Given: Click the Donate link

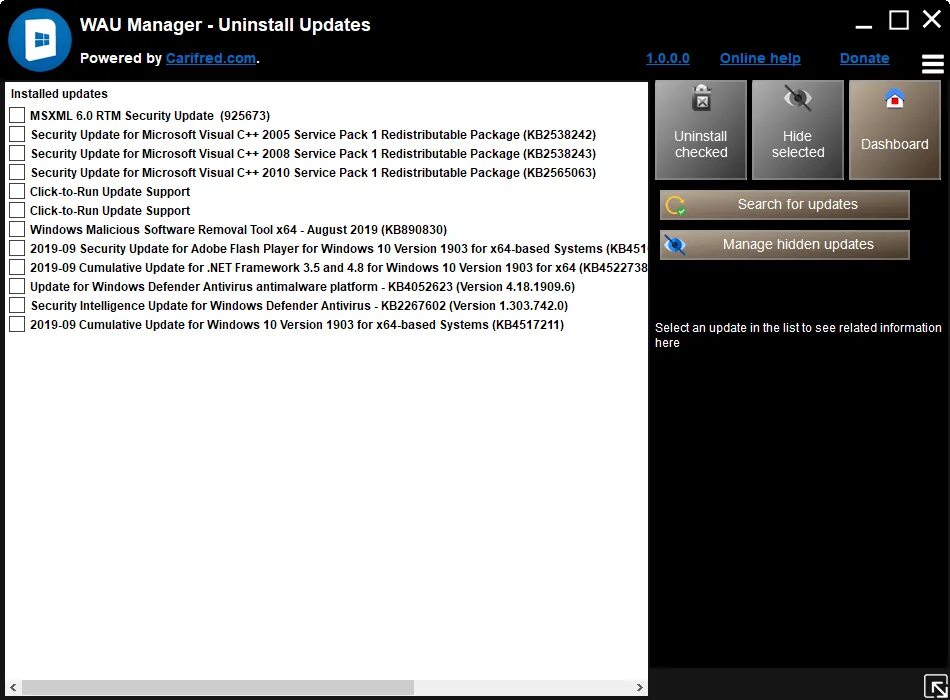Looking at the screenshot, I should [x=865, y=58].
